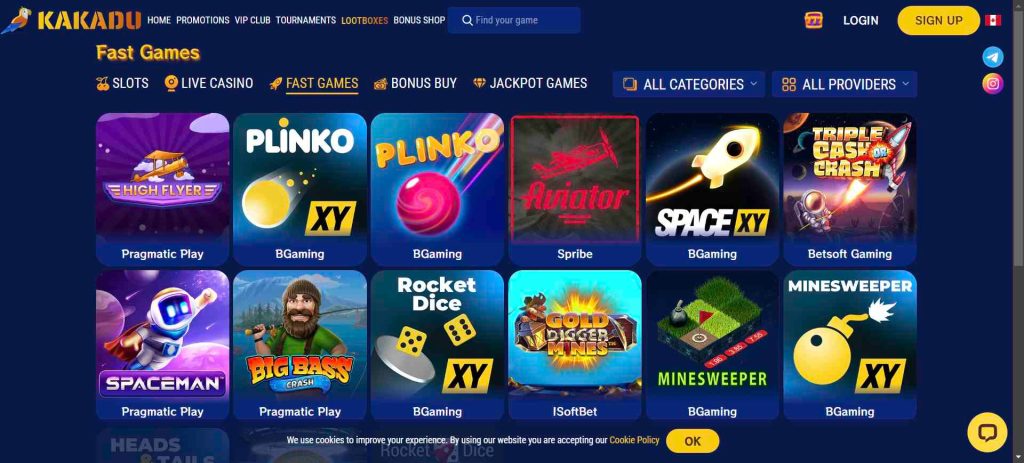Open the Gold Digger Mines thumbnail
The width and height of the screenshot is (1024, 463).
click(x=575, y=346)
